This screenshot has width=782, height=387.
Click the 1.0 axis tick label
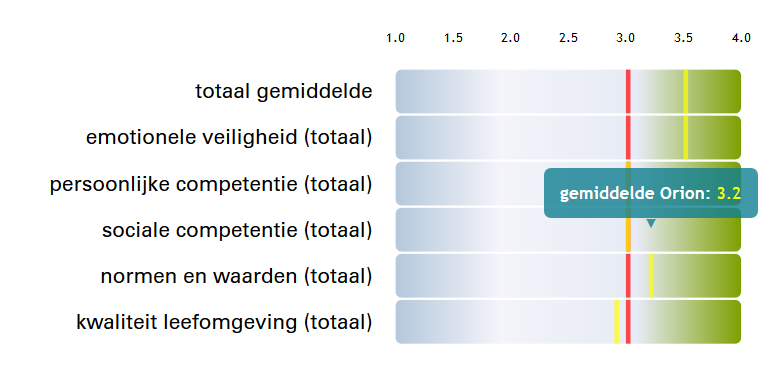tap(395, 38)
